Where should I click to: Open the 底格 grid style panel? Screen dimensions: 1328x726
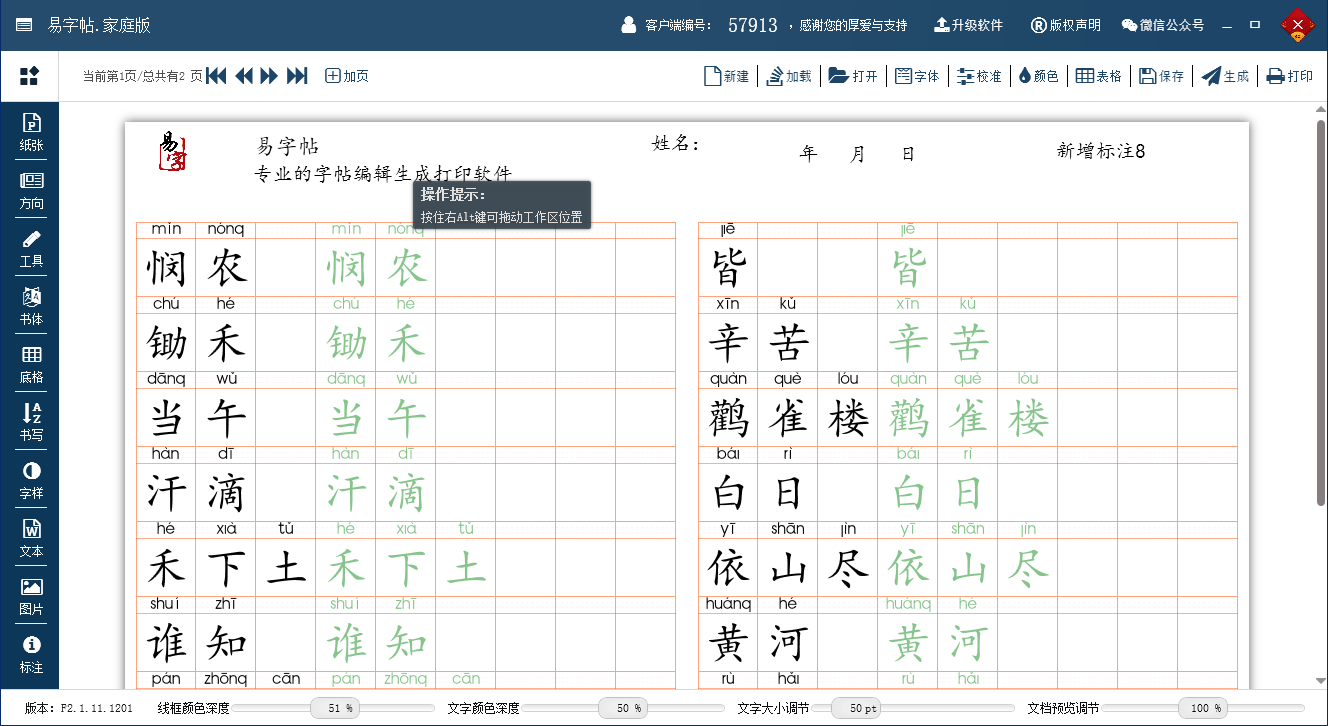click(31, 364)
